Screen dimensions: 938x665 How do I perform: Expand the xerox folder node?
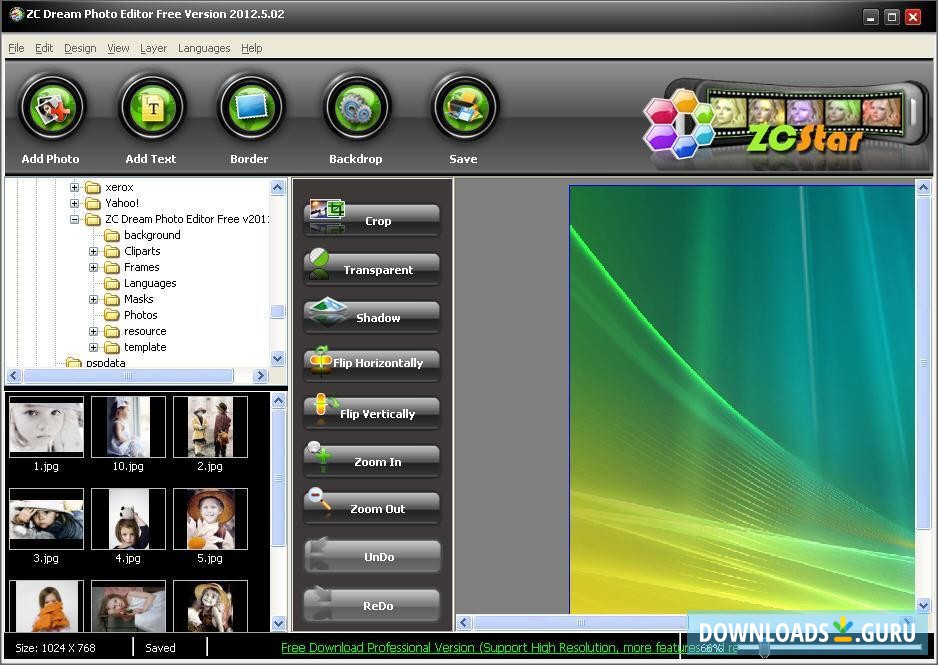[x=75, y=187]
